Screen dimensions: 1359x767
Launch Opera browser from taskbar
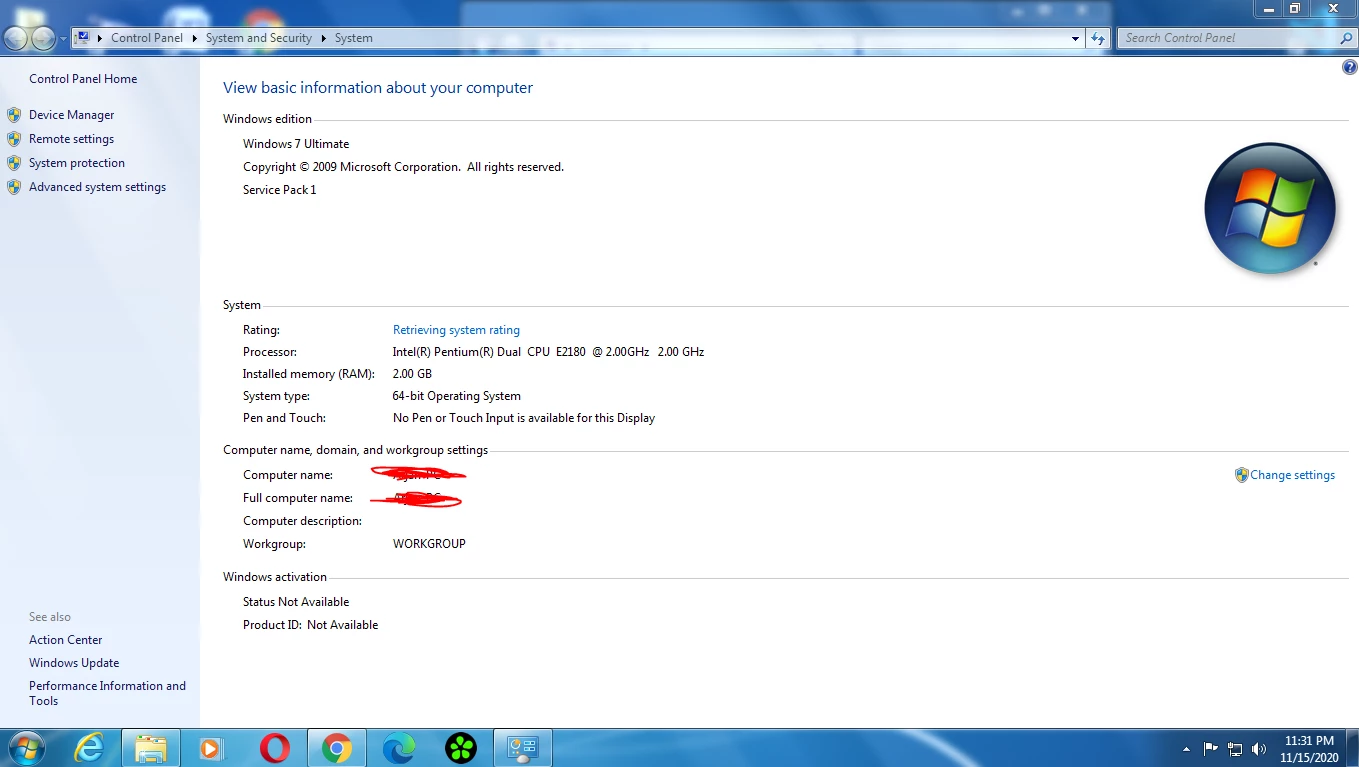coord(274,748)
